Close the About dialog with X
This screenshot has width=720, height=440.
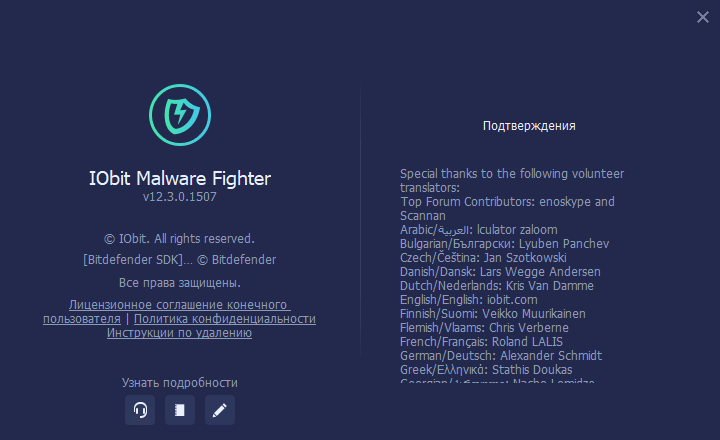(x=703, y=17)
